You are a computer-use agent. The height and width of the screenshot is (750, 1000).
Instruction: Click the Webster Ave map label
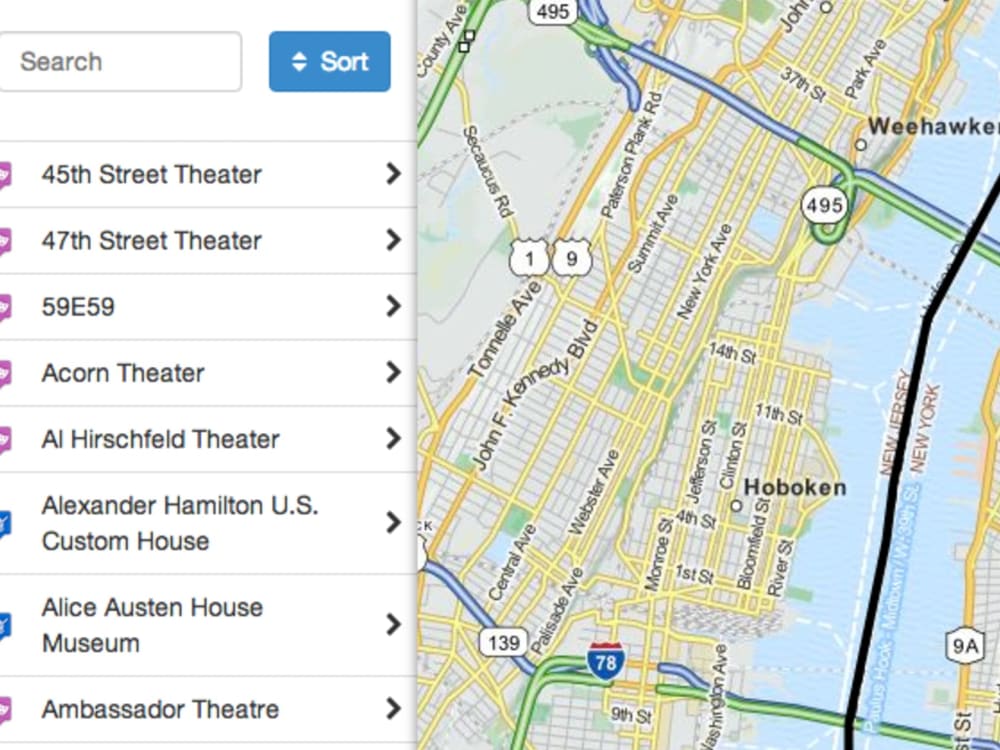pyautogui.click(x=594, y=492)
